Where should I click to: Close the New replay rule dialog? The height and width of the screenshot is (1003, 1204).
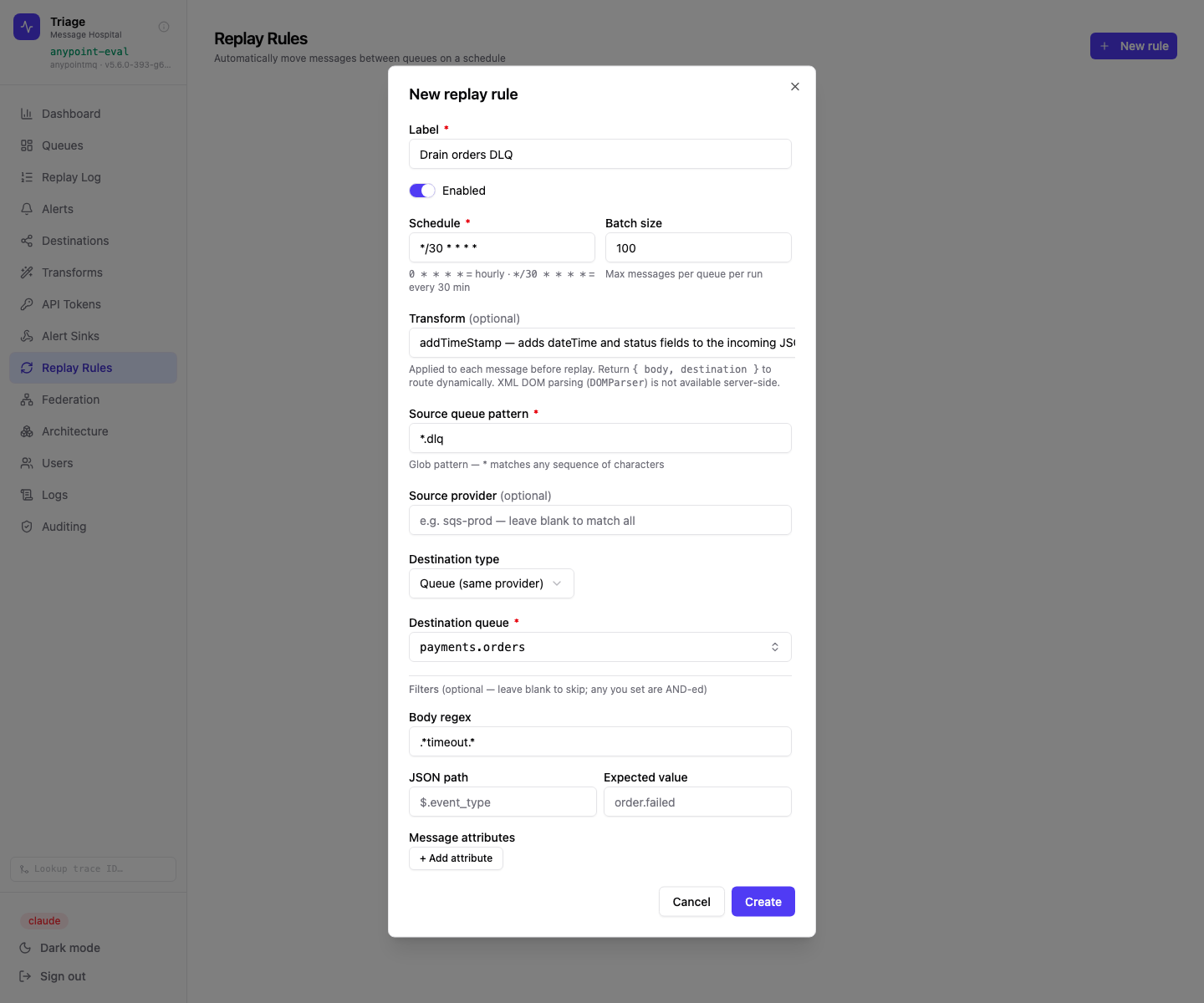[x=795, y=87]
